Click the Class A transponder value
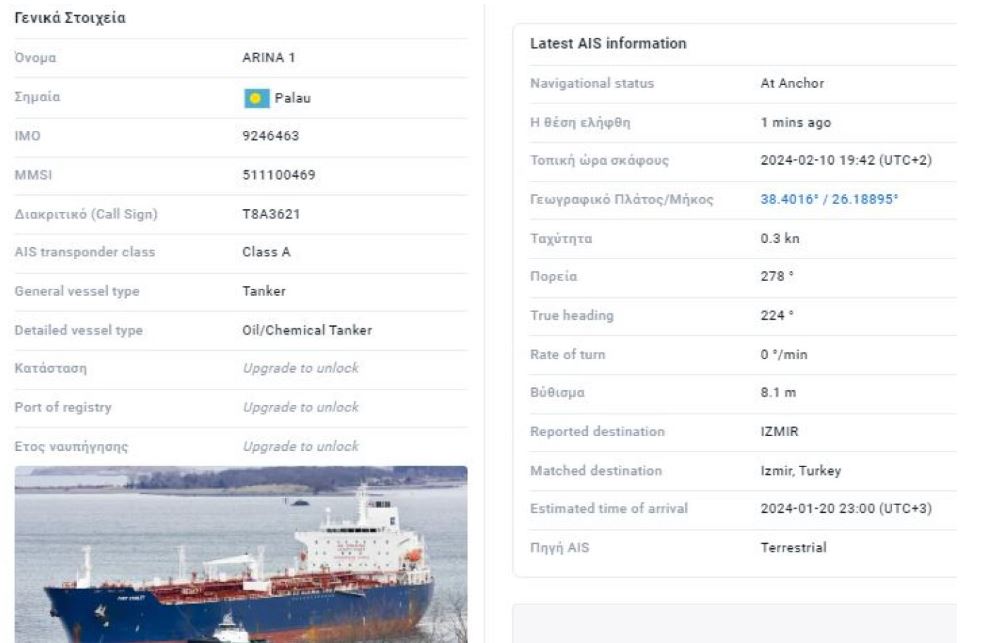1000x643 pixels. [x=266, y=252]
